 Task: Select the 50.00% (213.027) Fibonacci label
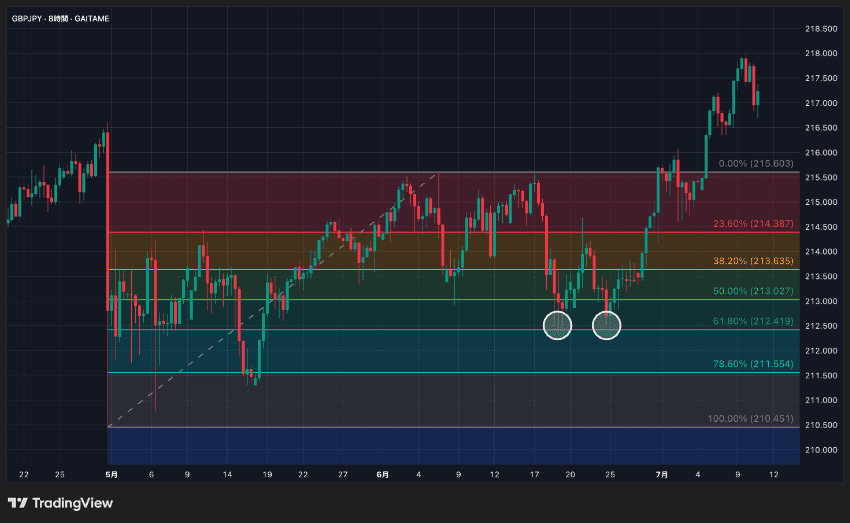[x=753, y=291]
